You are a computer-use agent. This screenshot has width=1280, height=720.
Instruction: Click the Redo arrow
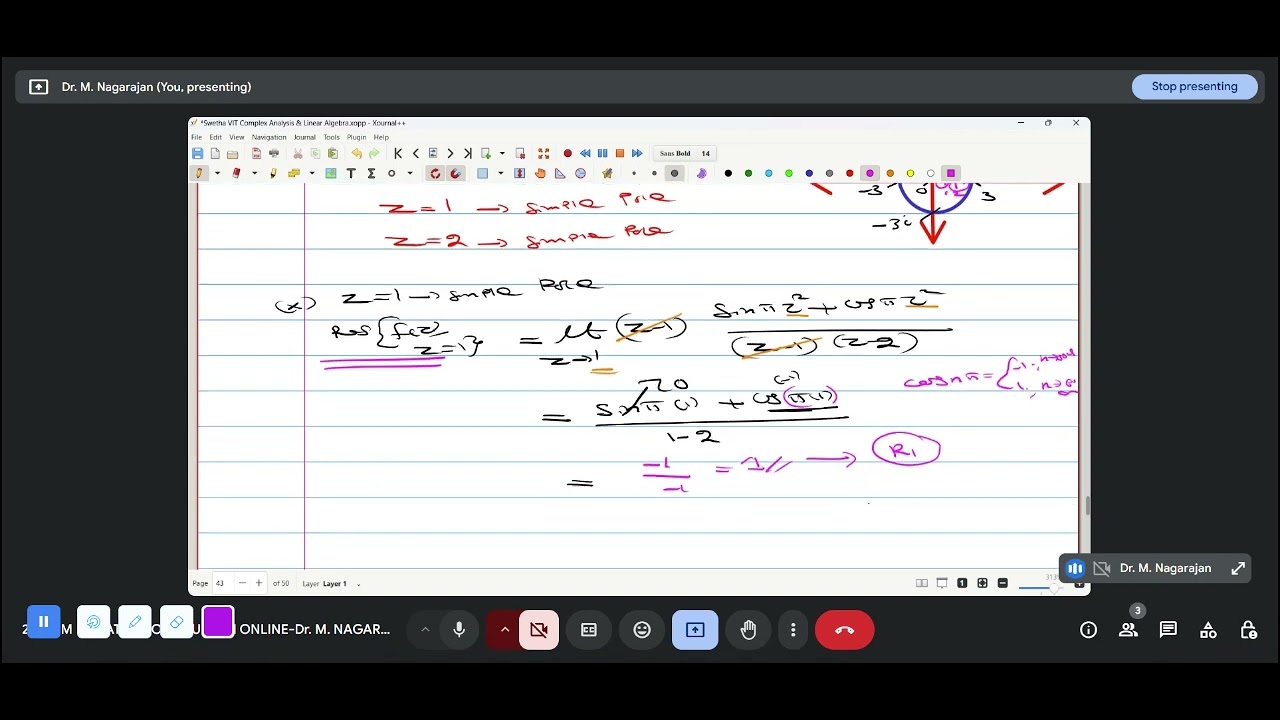pyautogui.click(x=374, y=153)
